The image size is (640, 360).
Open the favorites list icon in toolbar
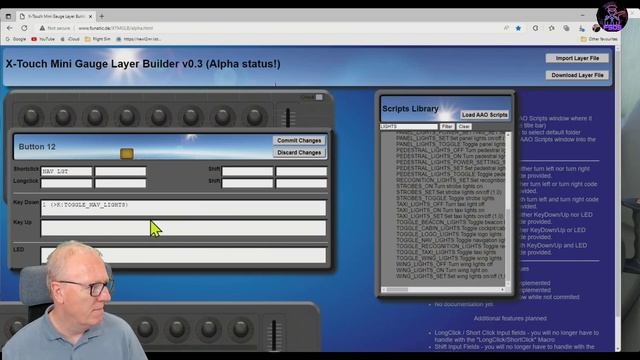point(551,28)
